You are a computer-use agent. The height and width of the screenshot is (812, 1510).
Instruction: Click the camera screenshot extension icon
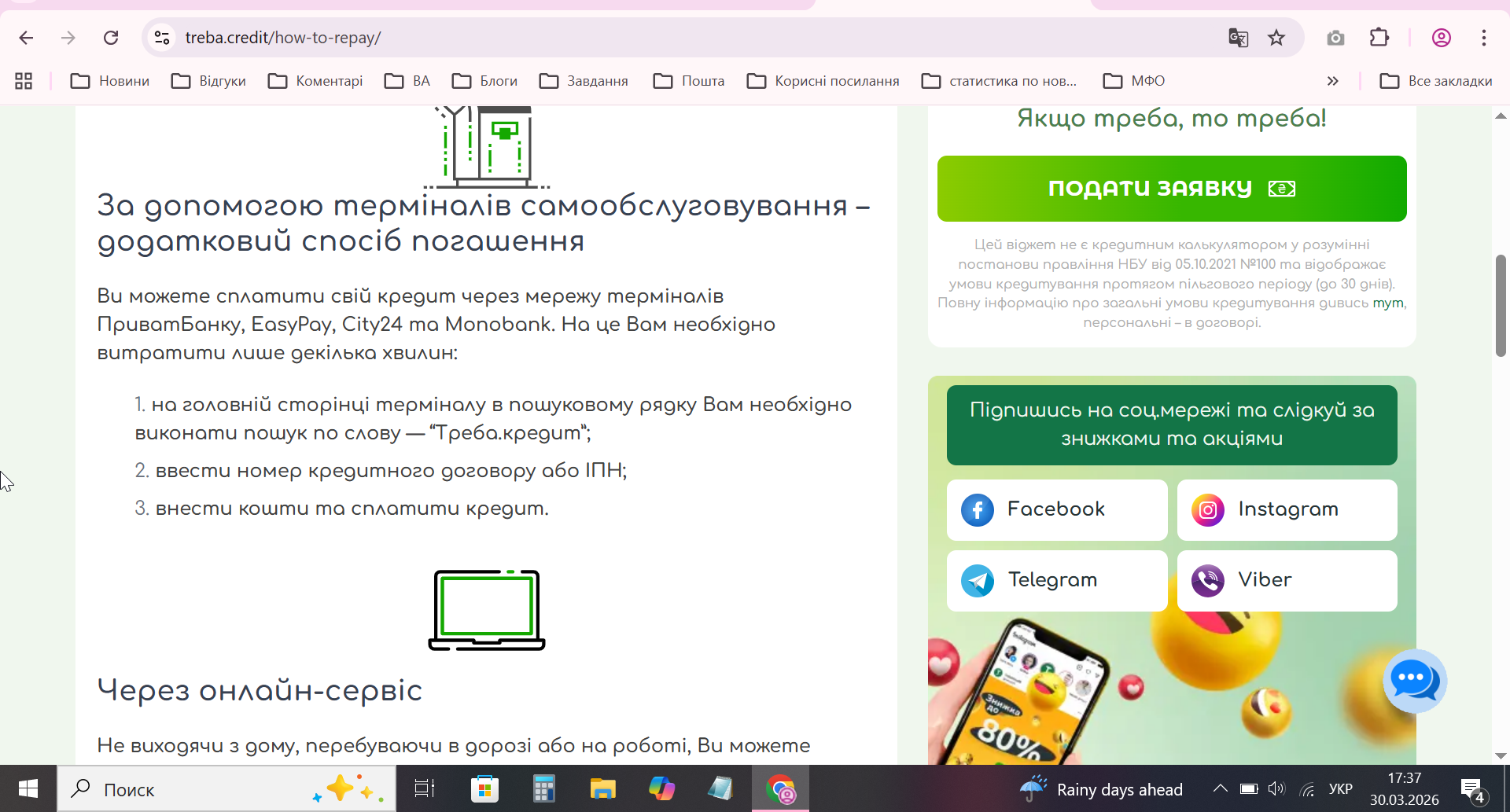(1335, 38)
